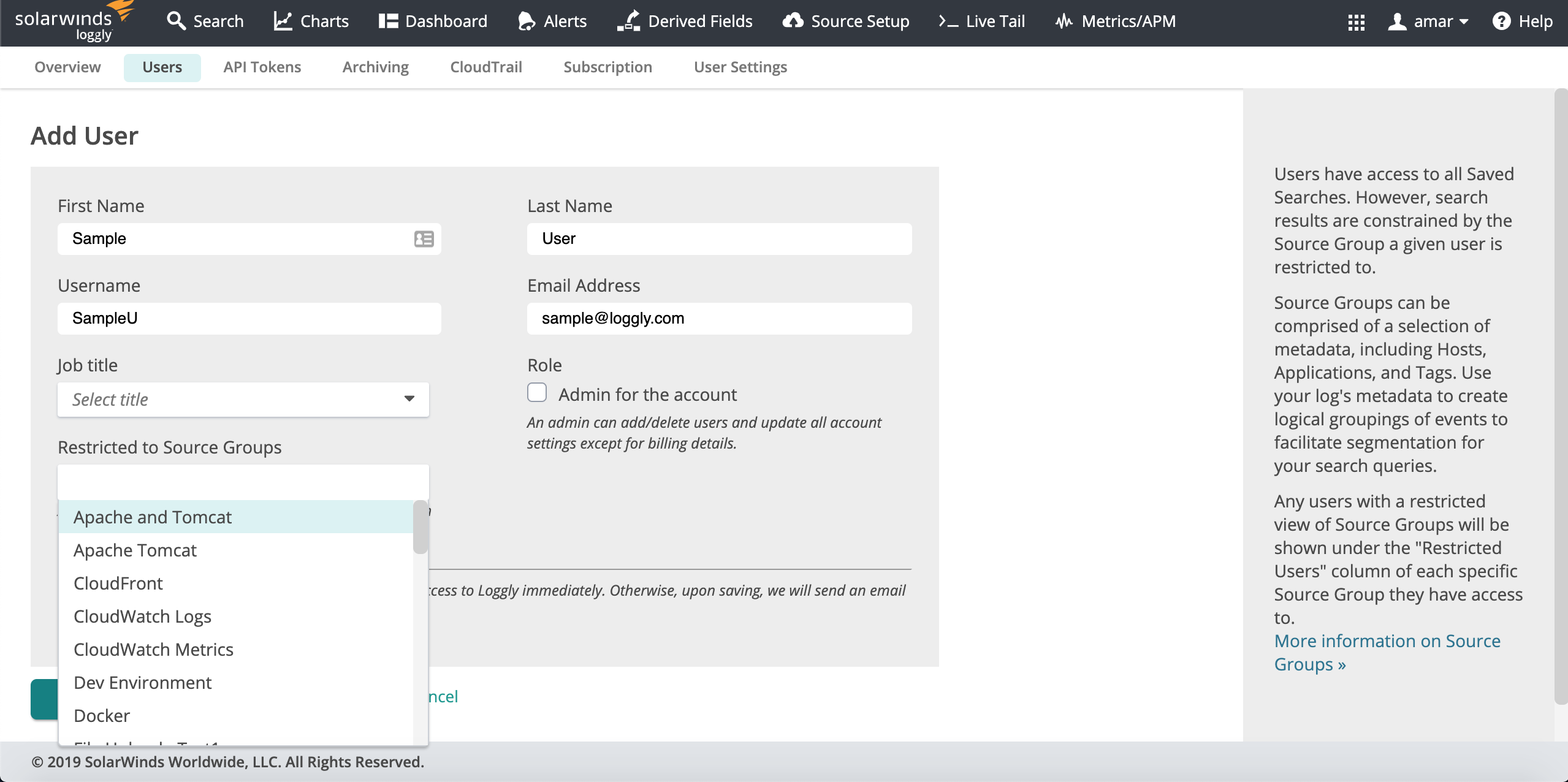Viewport: 1568px width, 782px height.
Task: Open the amar user account menu
Action: tap(1428, 21)
